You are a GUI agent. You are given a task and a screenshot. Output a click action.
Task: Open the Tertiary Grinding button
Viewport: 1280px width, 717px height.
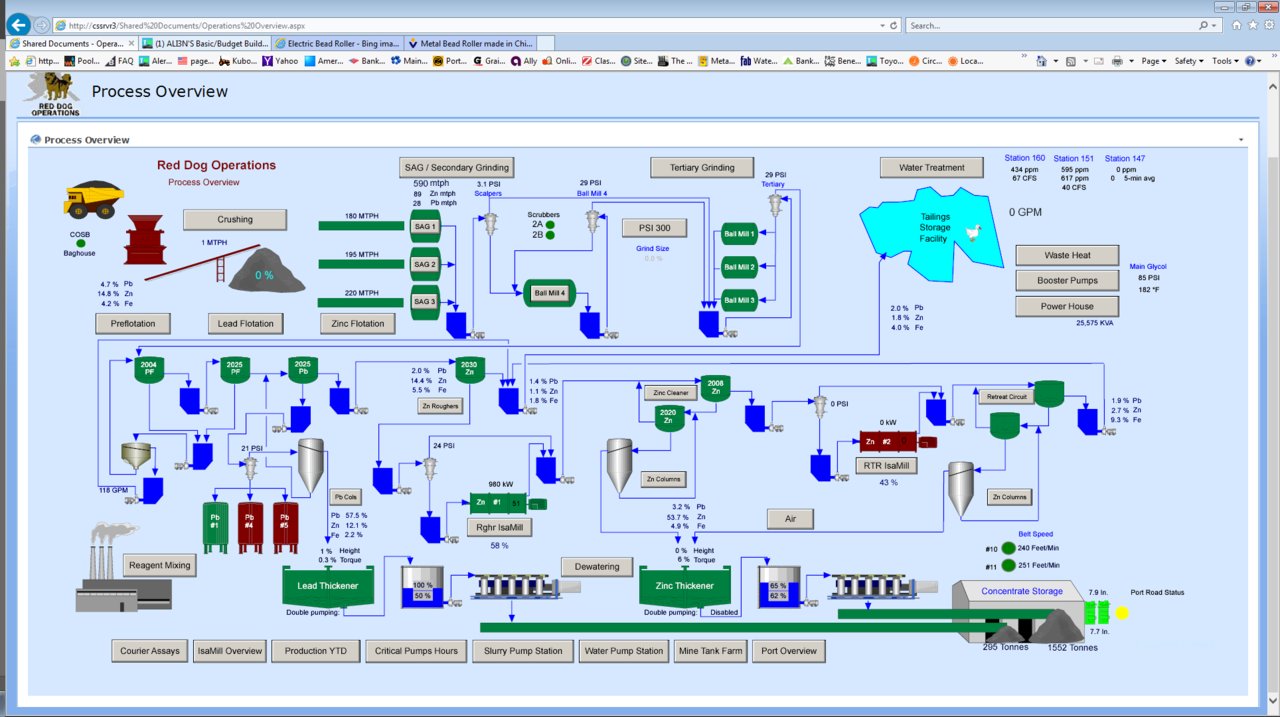click(x=704, y=167)
